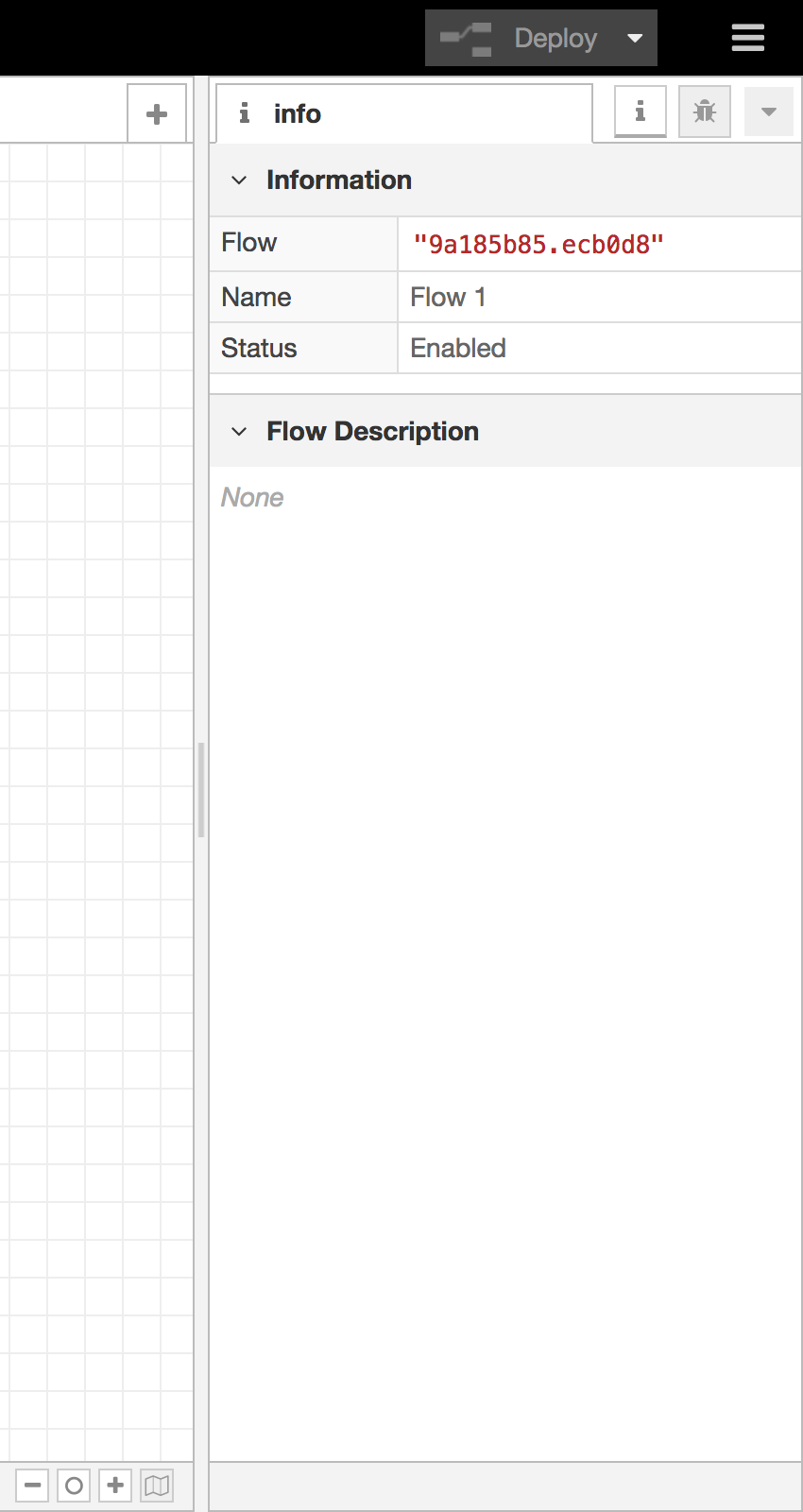Show the info panel via i icon
This screenshot has width=803, height=1512.
[641, 112]
